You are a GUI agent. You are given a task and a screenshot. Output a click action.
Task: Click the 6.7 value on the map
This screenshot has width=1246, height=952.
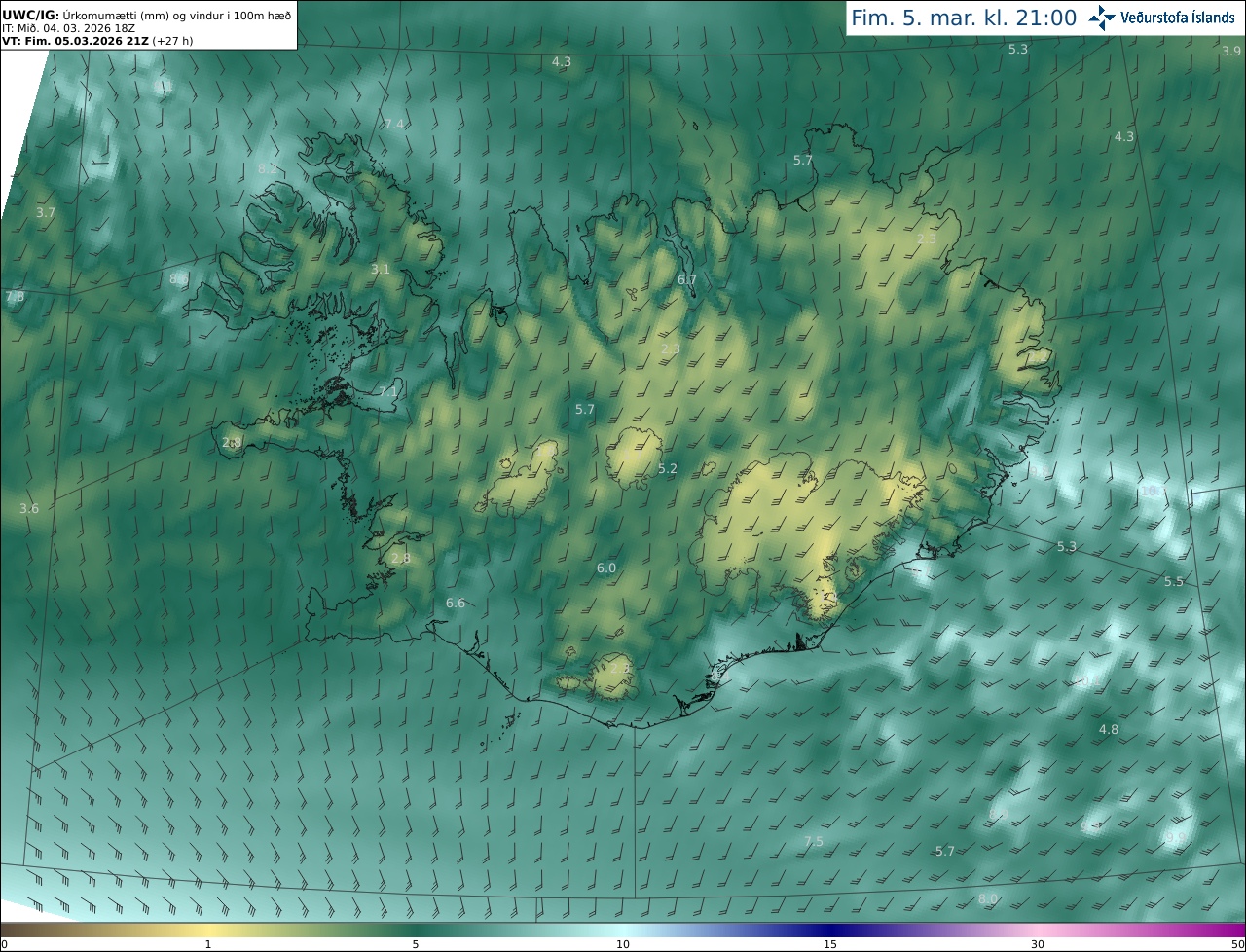(x=687, y=280)
